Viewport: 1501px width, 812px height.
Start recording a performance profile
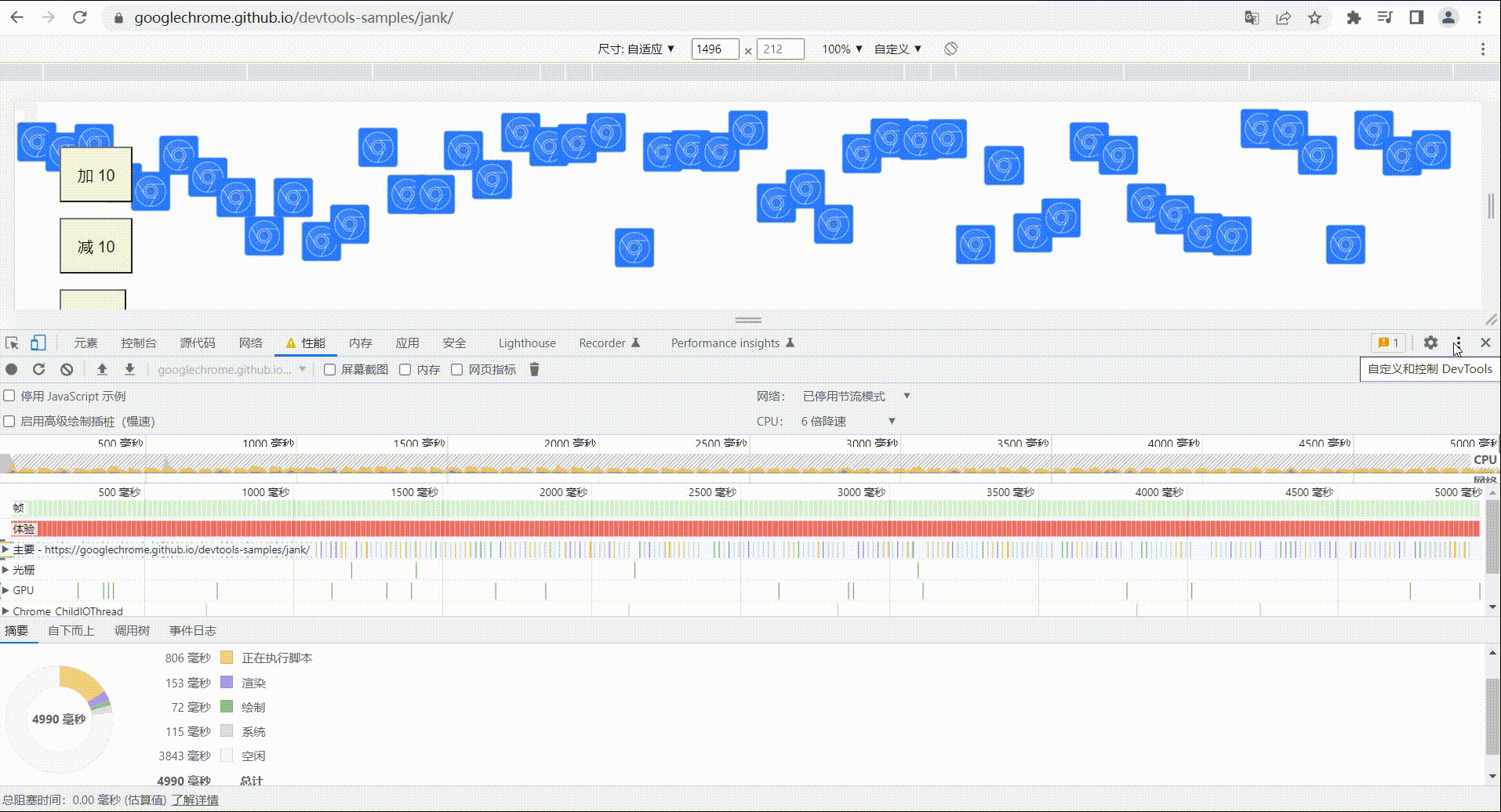click(x=12, y=369)
